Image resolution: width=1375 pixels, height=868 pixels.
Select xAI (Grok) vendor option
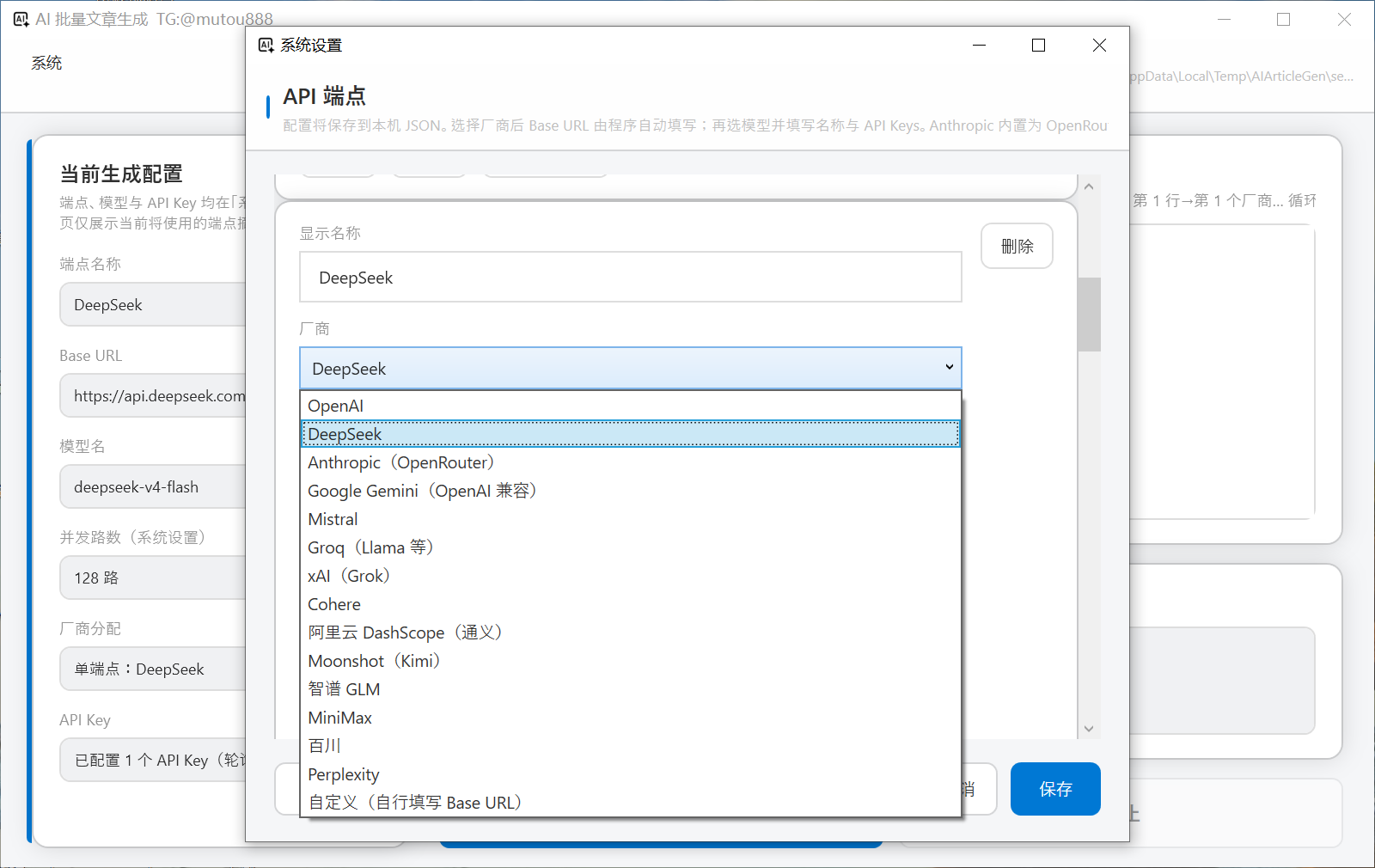tap(630, 576)
